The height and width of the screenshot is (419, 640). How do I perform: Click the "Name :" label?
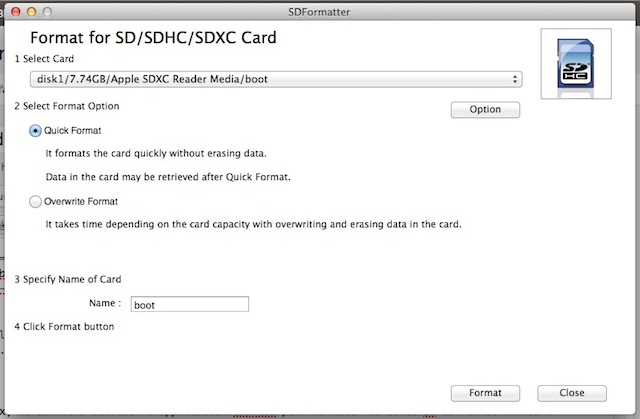(105, 303)
